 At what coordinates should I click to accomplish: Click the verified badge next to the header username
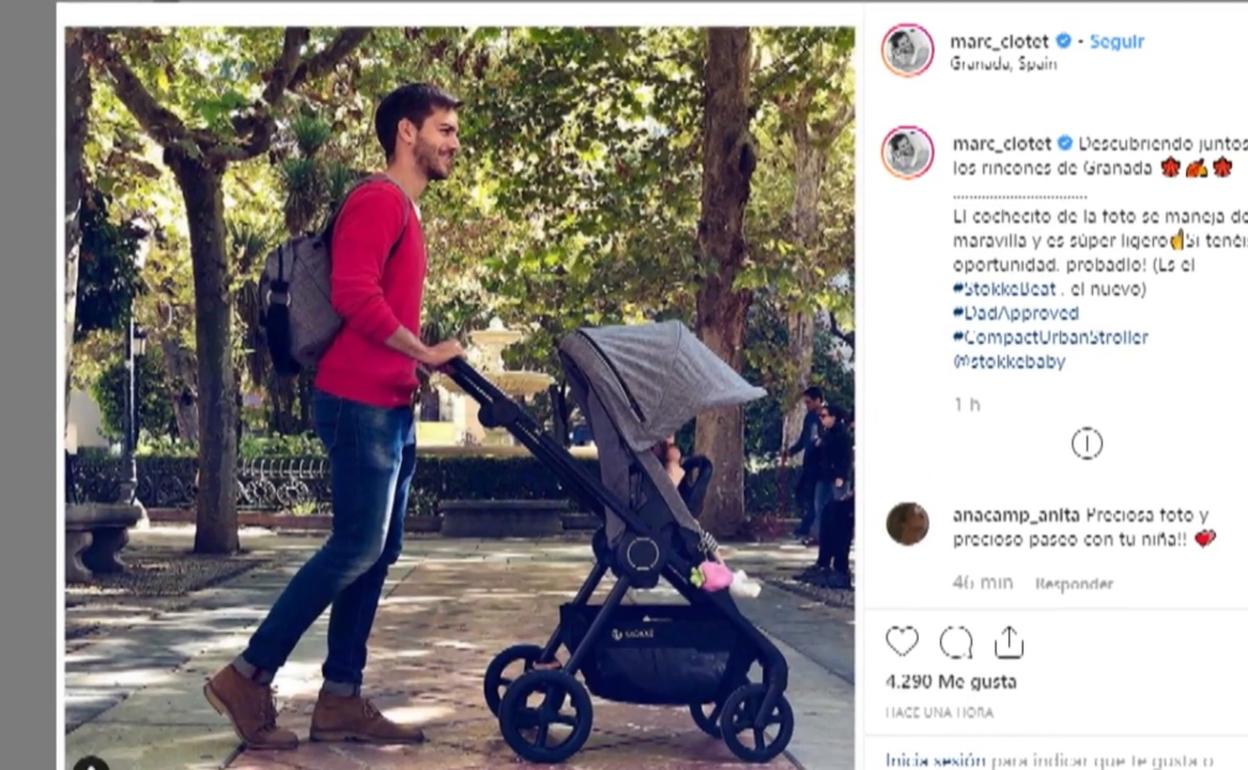[1064, 41]
